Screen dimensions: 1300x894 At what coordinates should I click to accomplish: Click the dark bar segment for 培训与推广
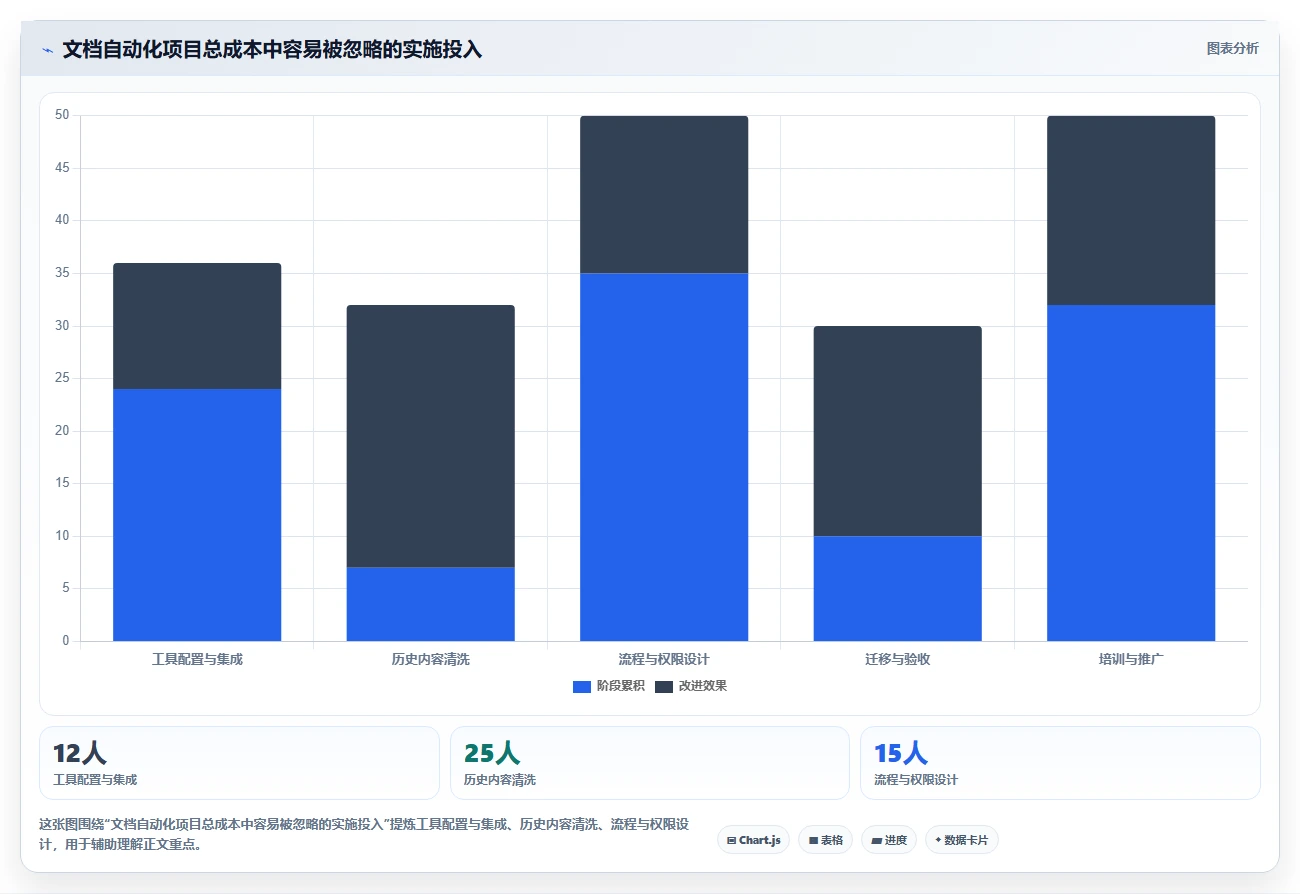(x=1131, y=210)
